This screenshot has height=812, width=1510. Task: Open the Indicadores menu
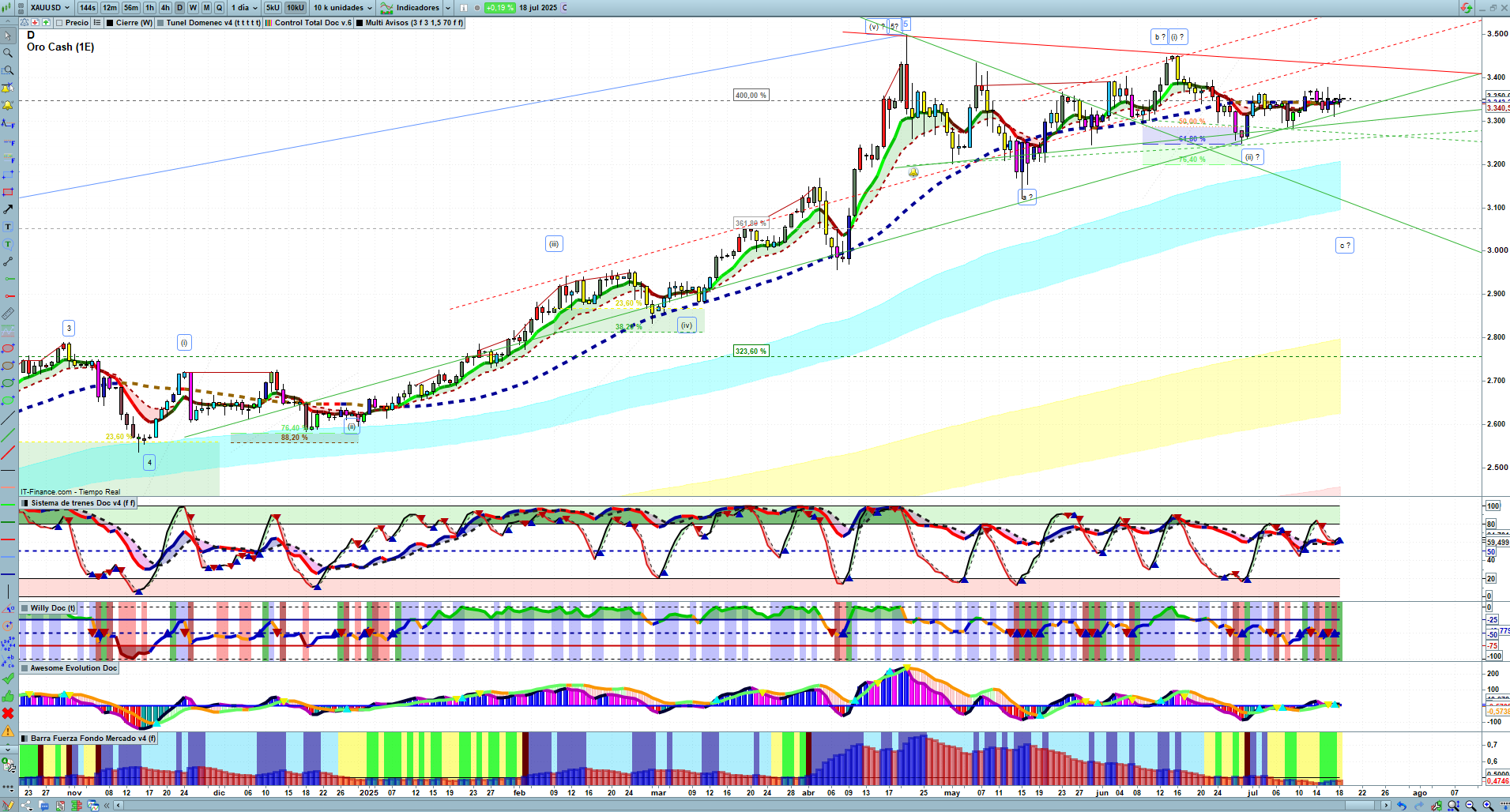point(417,8)
